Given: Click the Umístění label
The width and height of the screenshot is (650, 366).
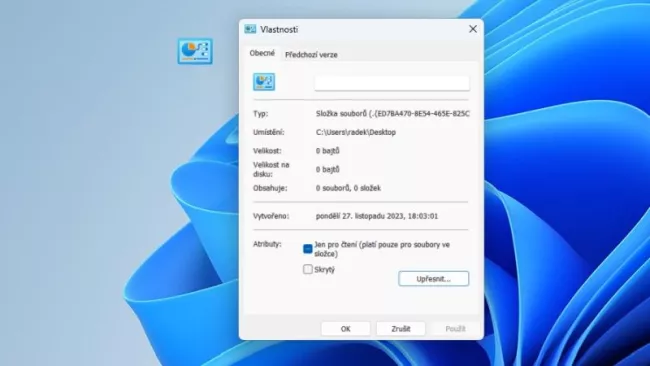Looking at the screenshot, I should pyautogui.click(x=269, y=132).
